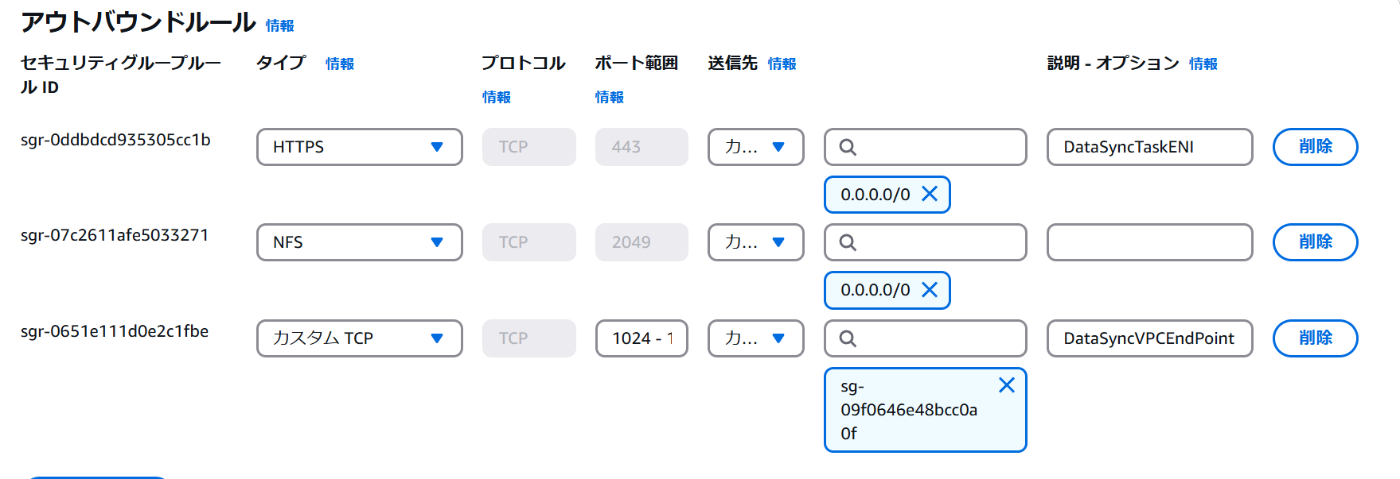This screenshot has width=1400, height=479.
Task: Edit the DataSyncTaskENI description field
Action: [1150, 147]
